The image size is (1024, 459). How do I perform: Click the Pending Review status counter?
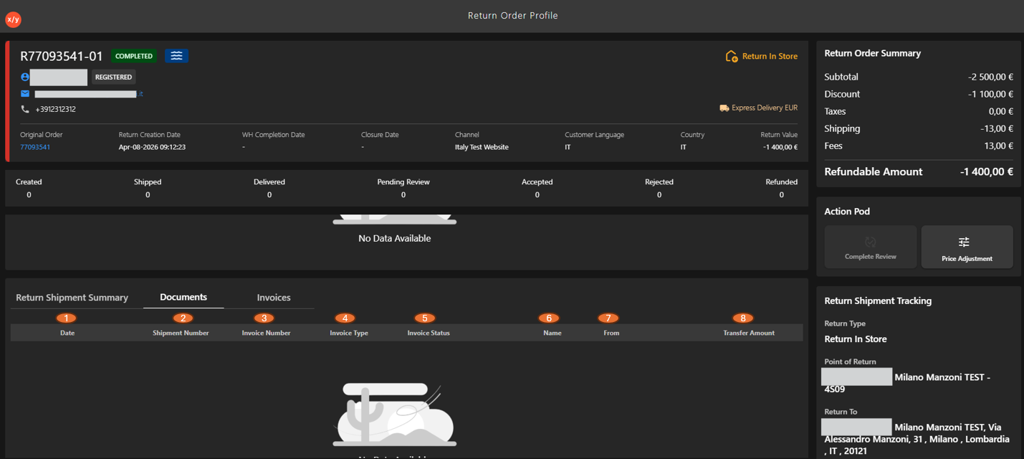coord(403,188)
